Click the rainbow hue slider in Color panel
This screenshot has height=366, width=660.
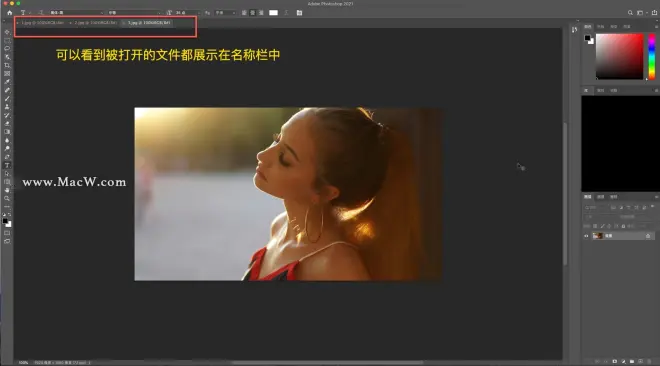(652, 56)
